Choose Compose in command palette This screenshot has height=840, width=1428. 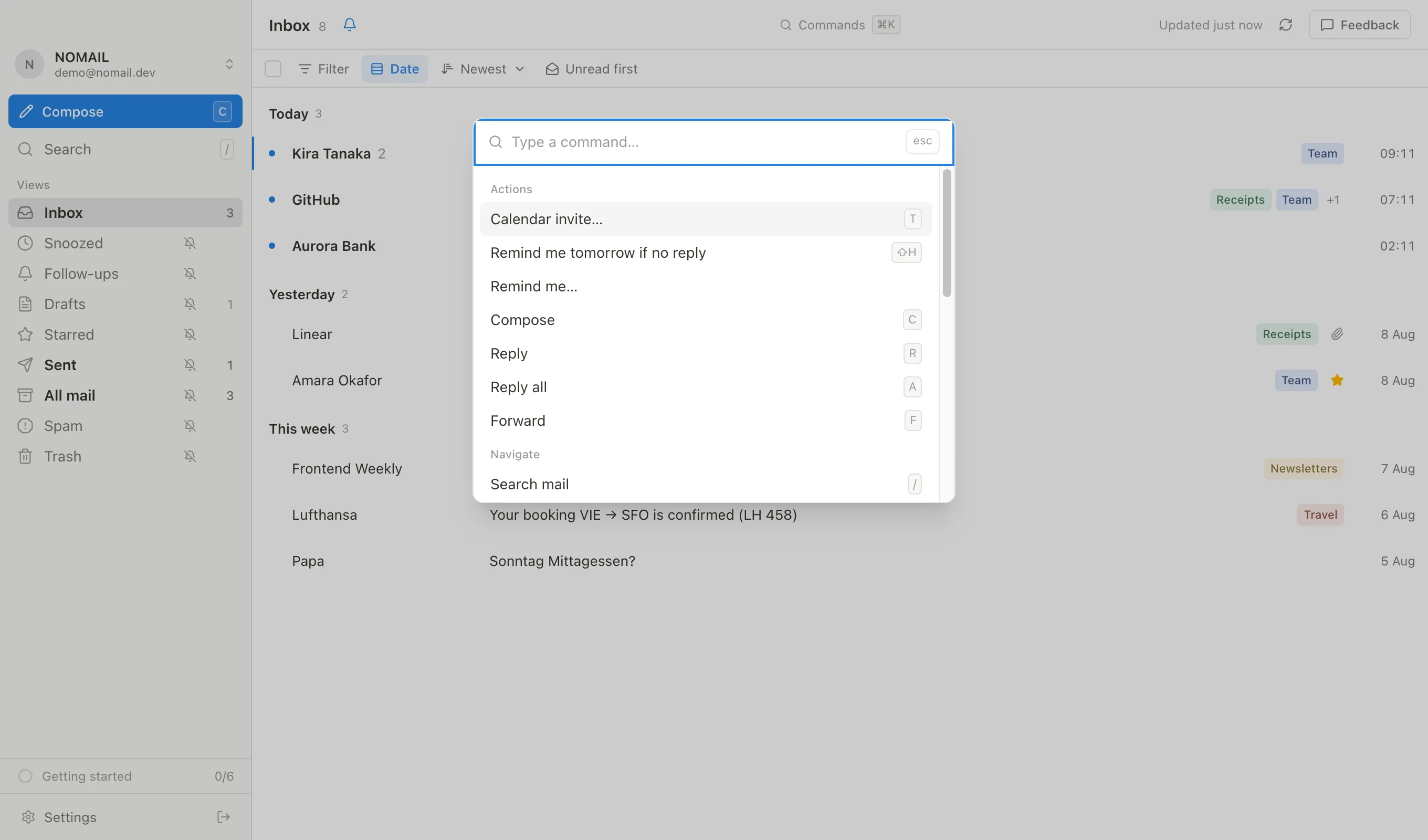[x=706, y=320]
